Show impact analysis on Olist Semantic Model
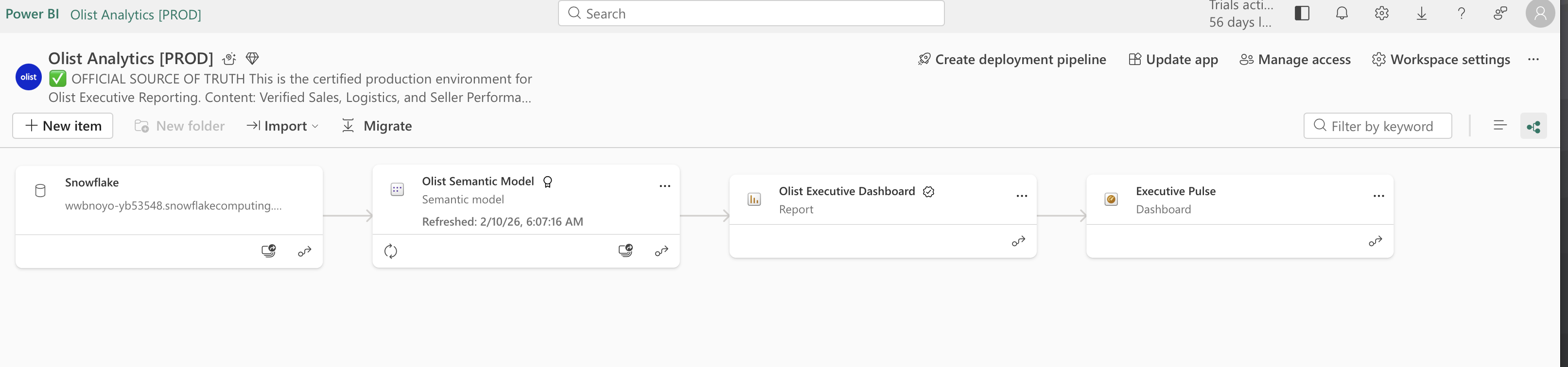This screenshot has height=367, width=1568. pos(625,250)
